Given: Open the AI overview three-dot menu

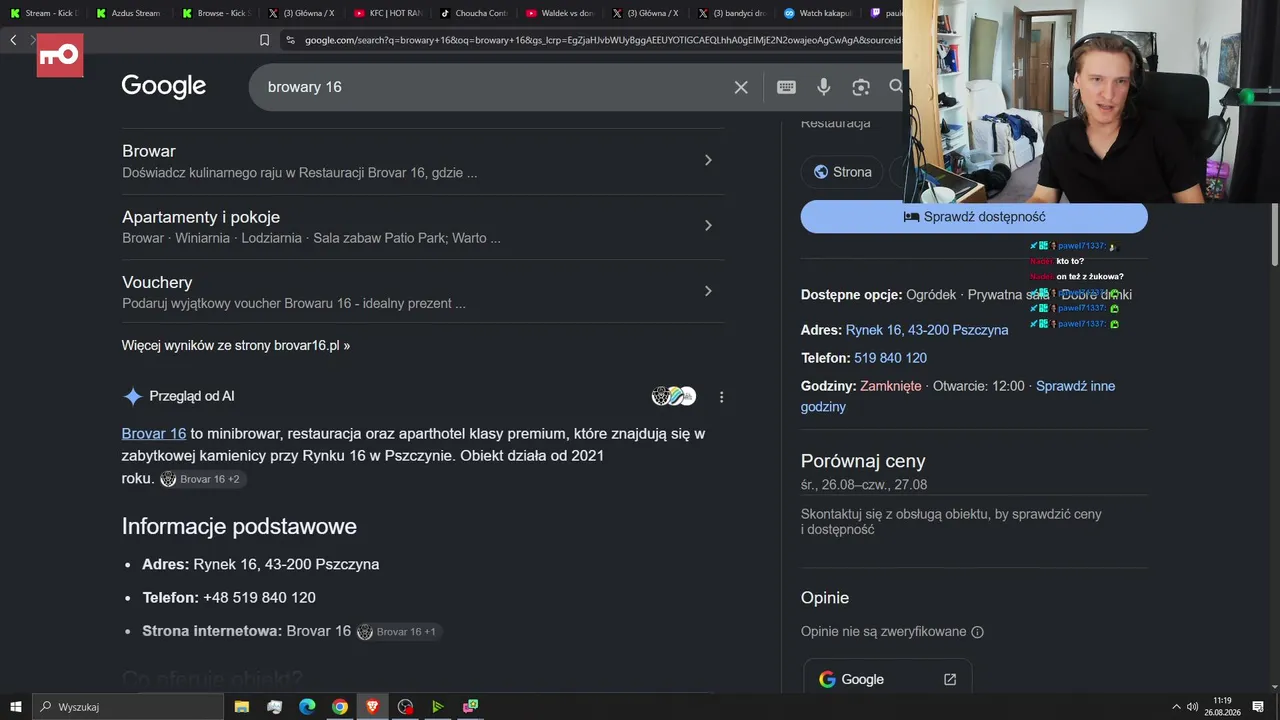Looking at the screenshot, I should 721,397.
